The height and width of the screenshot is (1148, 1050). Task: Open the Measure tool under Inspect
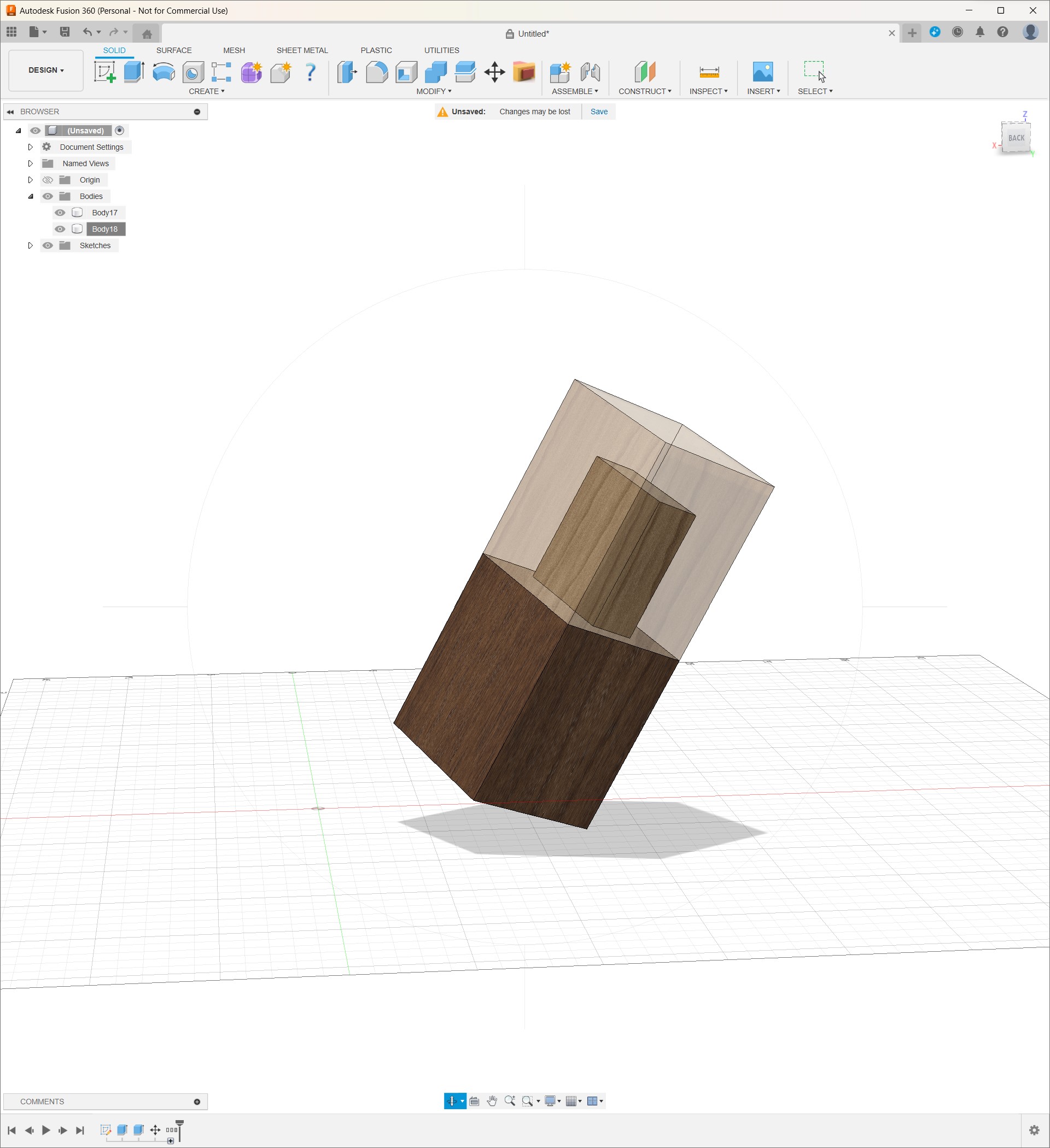click(x=708, y=73)
